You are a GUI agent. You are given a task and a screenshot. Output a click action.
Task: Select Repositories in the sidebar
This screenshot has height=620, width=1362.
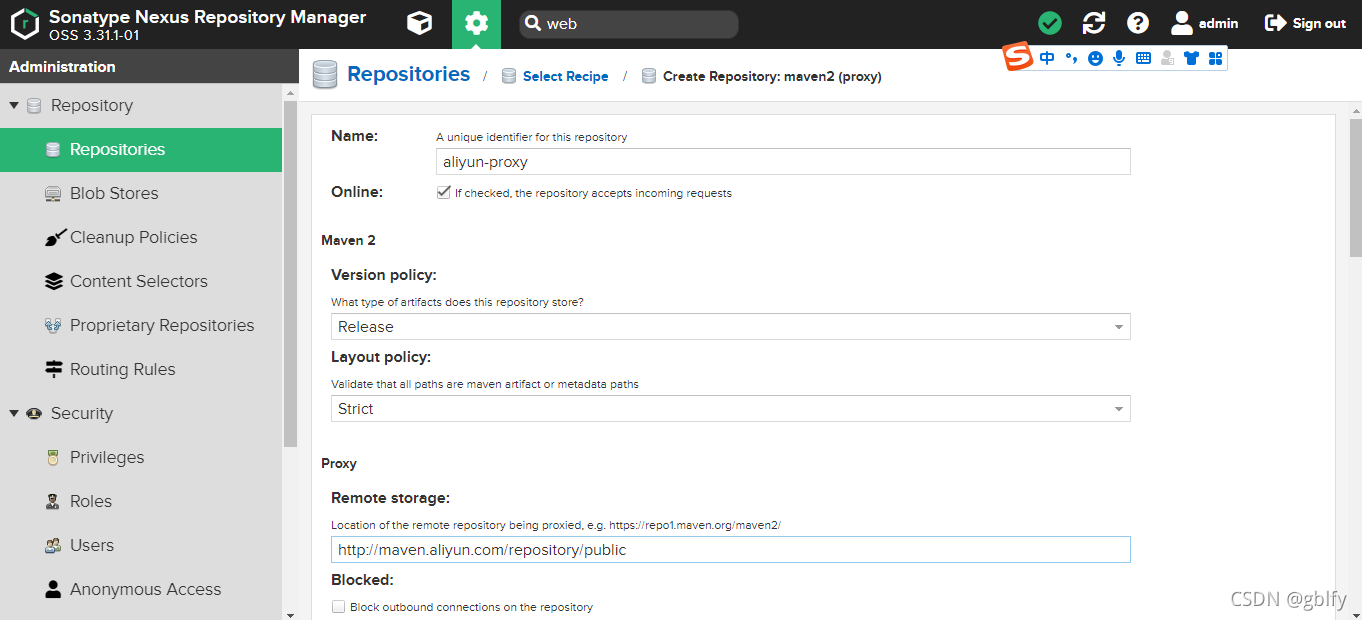[141, 150]
